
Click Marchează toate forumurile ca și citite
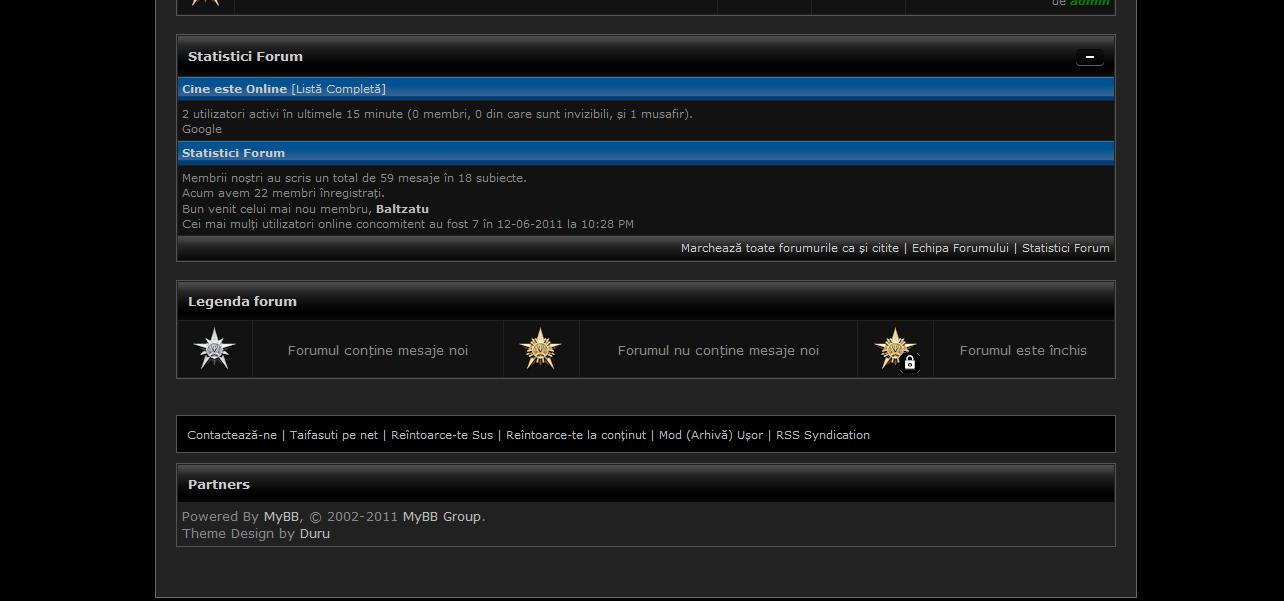pyautogui.click(x=789, y=248)
